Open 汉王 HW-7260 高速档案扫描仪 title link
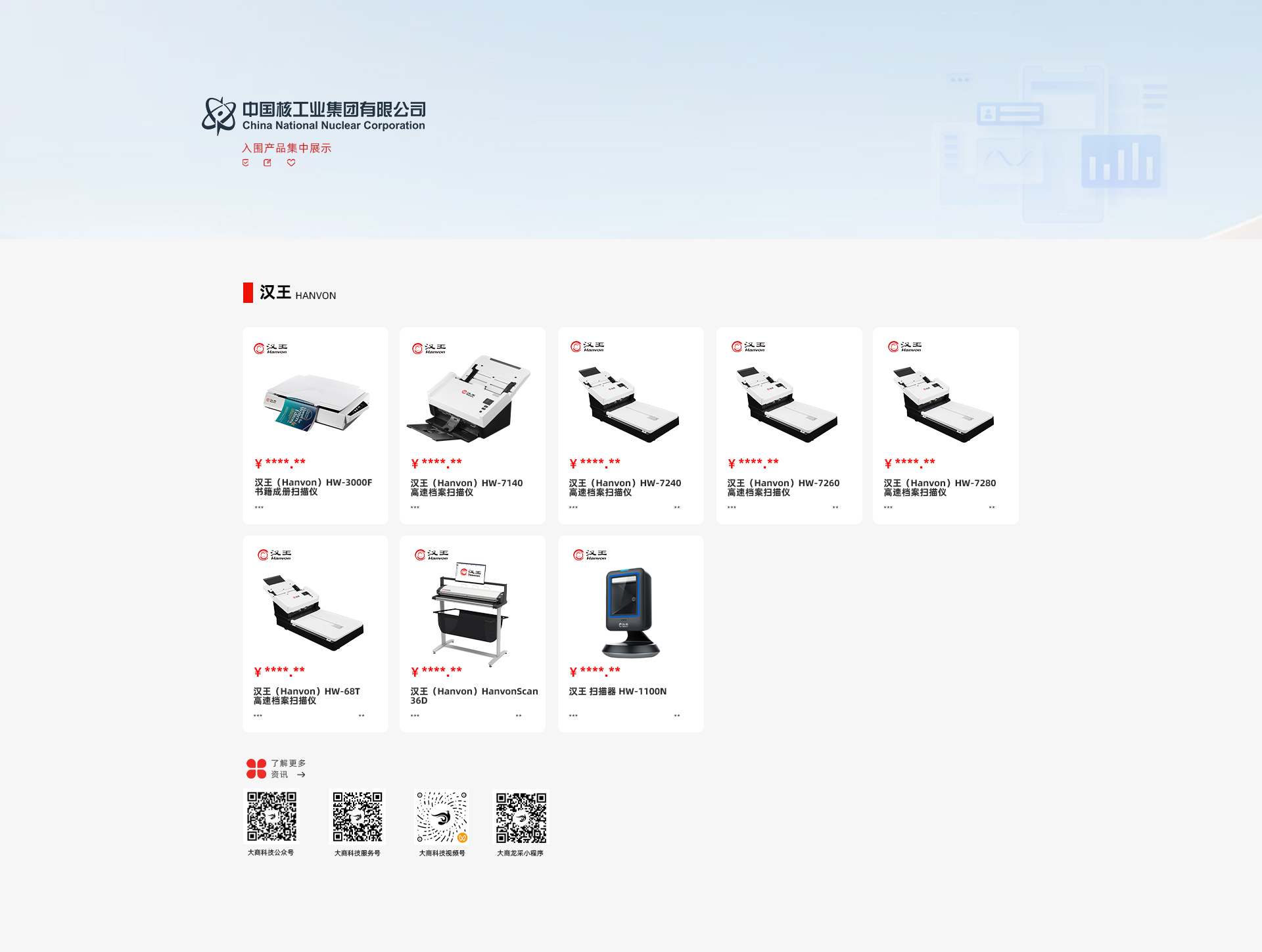This screenshot has height=952, width=1262. [x=783, y=487]
